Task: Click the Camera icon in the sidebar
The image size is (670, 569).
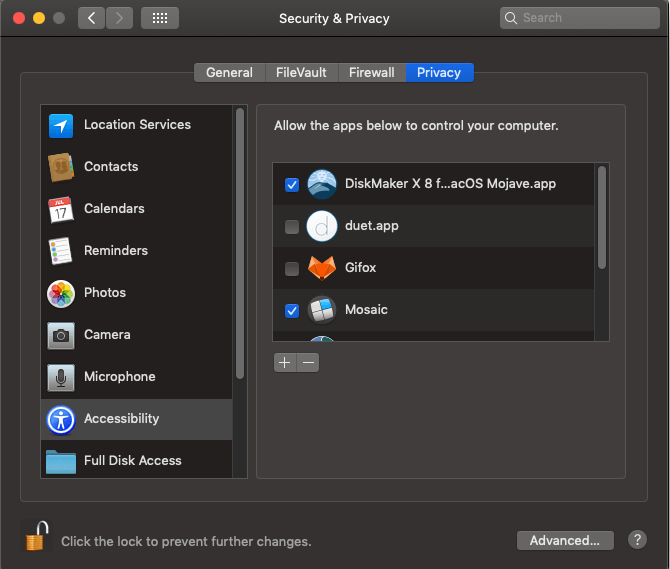Action: [61, 336]
